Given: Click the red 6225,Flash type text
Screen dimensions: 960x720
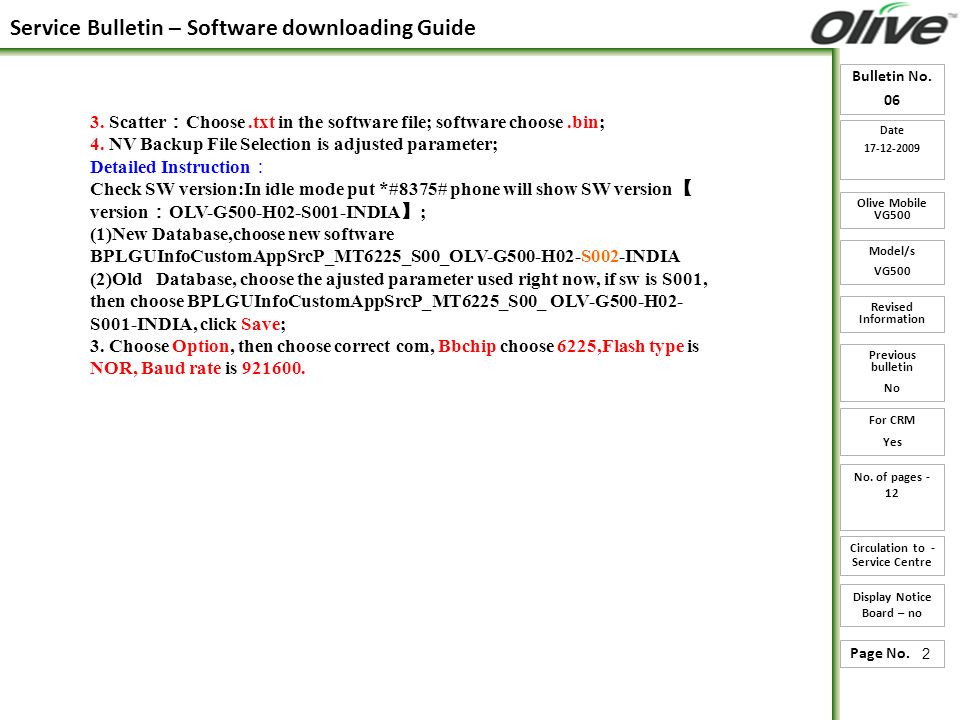Looking at the screenshot, I should click(620, 347).
